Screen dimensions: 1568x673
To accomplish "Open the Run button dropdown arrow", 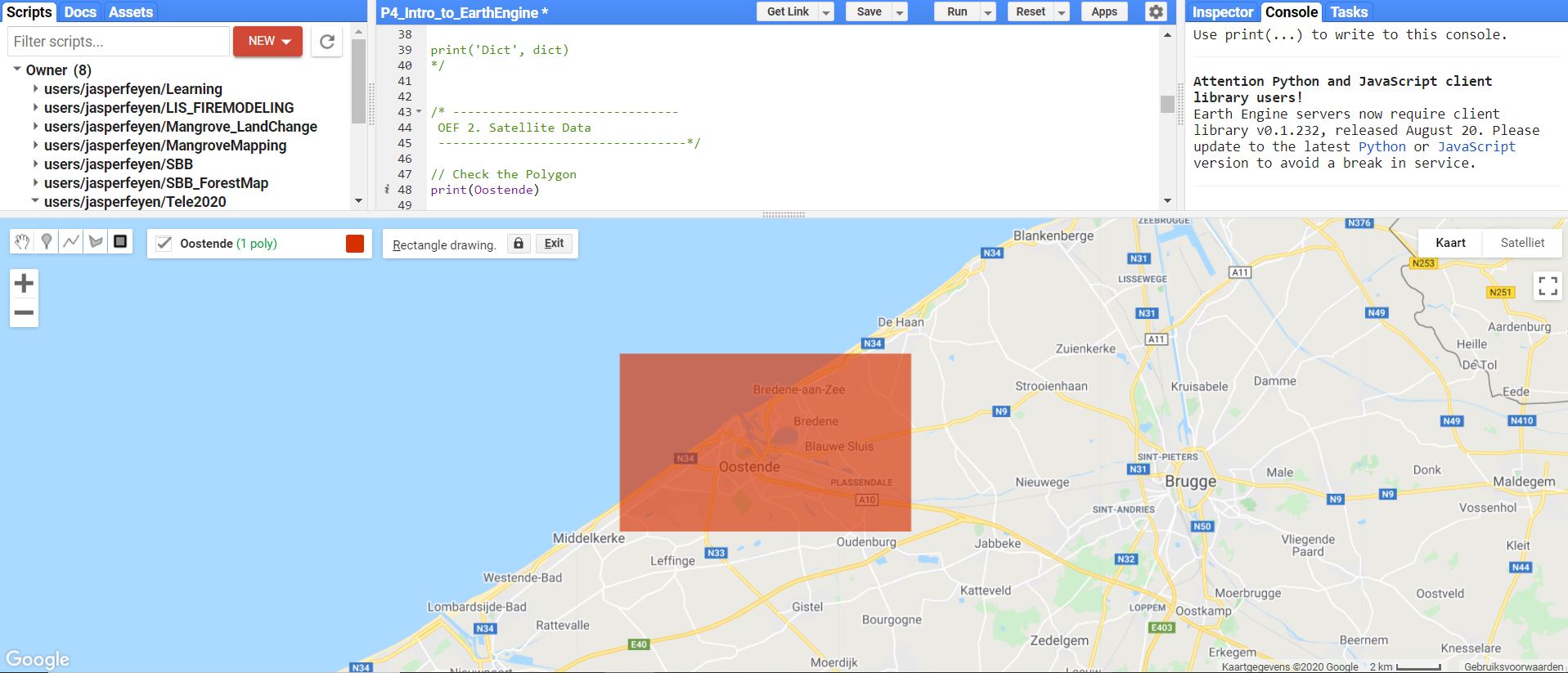I will tap(988, 12).
